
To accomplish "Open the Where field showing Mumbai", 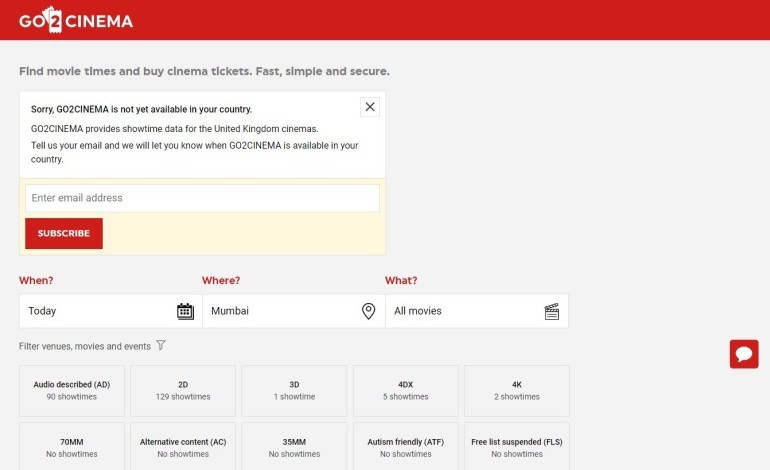I will click(294, 311).
